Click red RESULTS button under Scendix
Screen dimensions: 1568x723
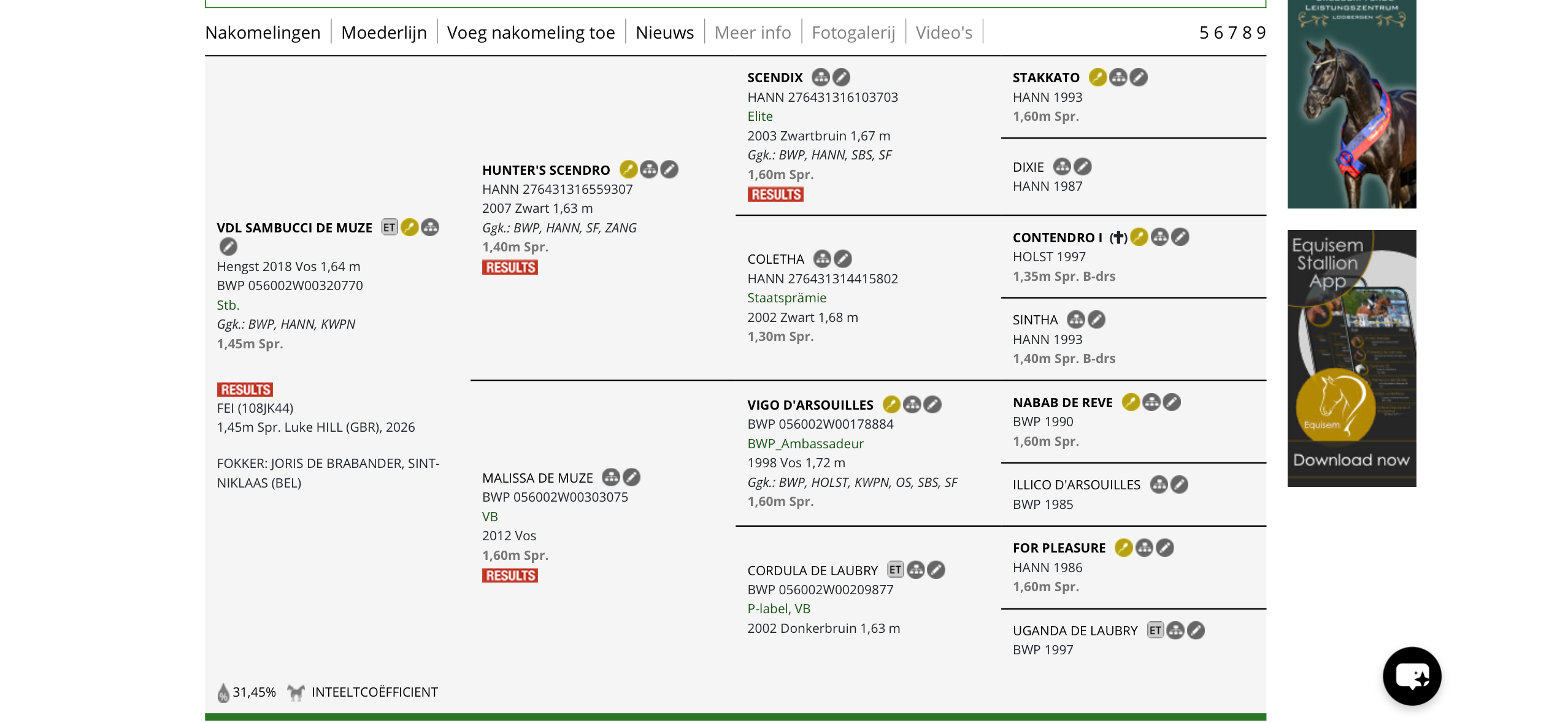(775, 194)
